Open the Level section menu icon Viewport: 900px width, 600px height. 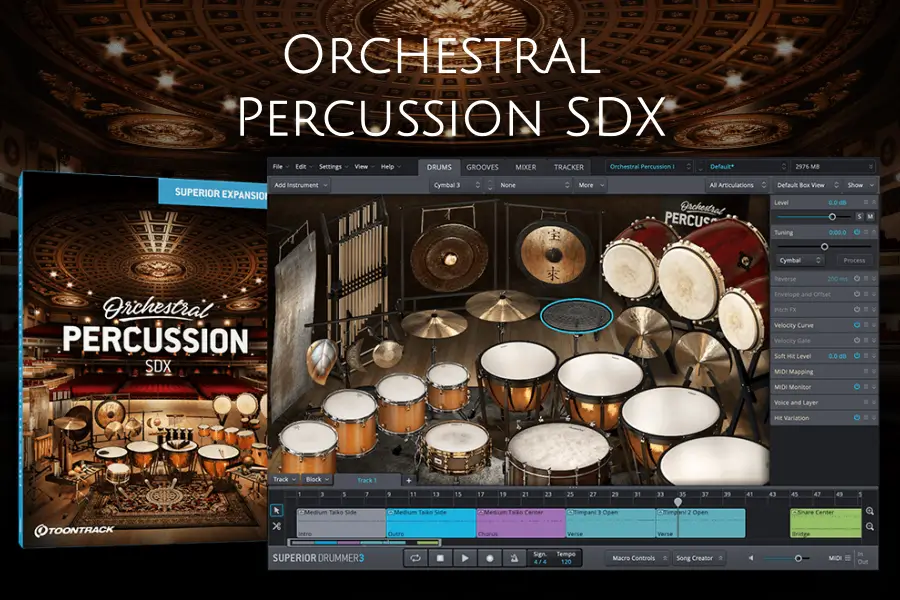pyautogui.click(x=866, y=203)
